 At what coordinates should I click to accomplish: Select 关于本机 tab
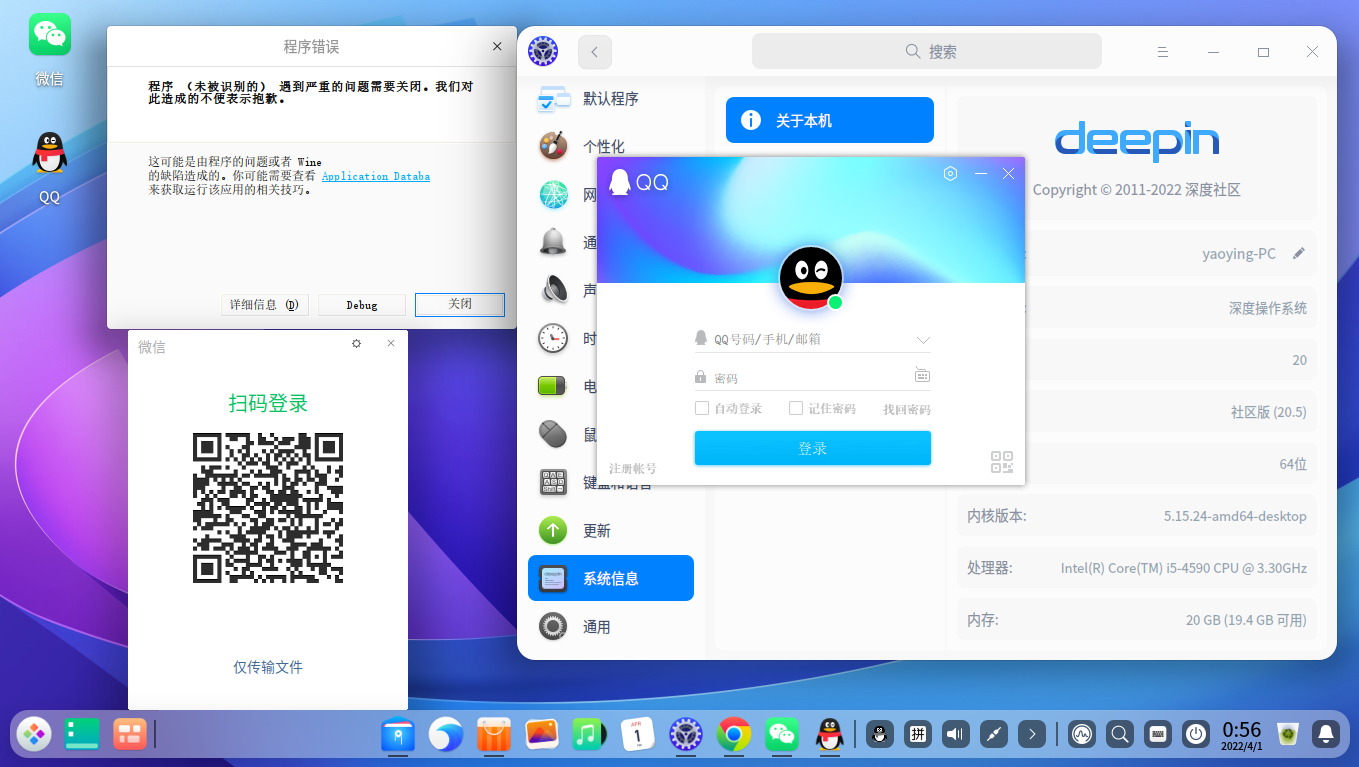[x=830, y=120]
